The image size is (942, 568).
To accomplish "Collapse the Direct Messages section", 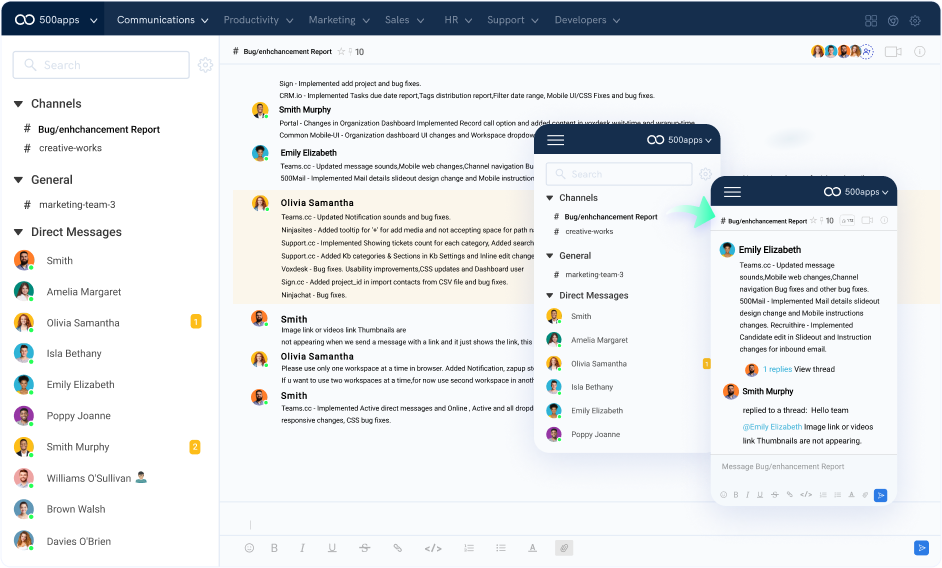I will (x=18, y=232).
